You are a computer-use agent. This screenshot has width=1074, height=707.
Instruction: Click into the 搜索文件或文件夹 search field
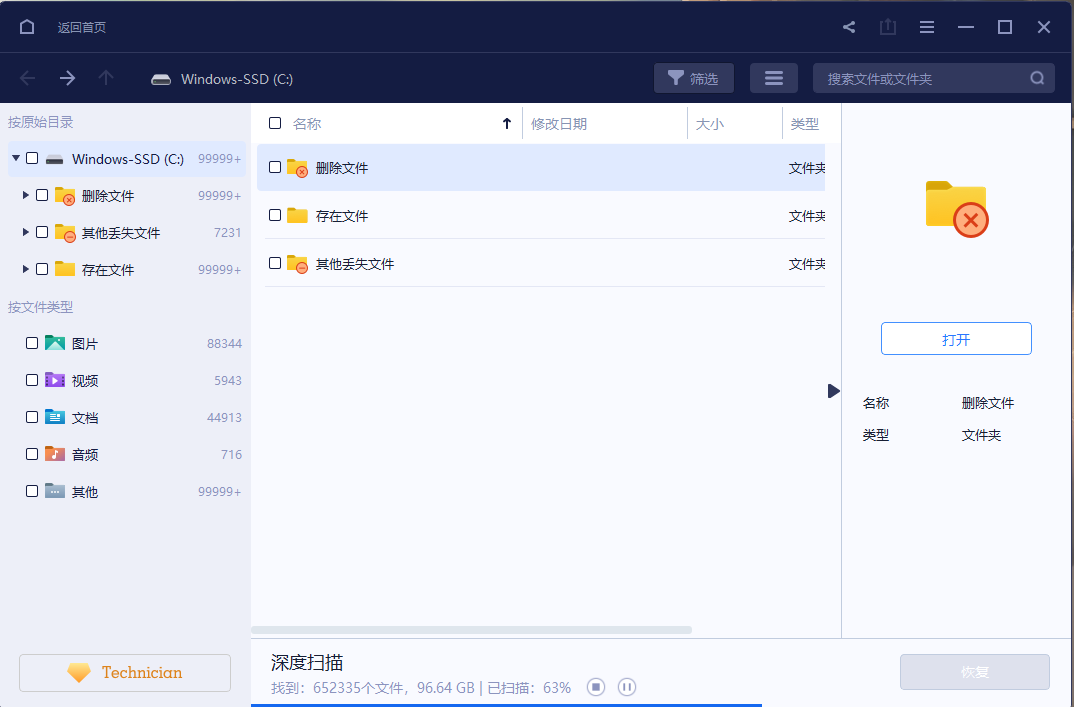tap(920, 78)
